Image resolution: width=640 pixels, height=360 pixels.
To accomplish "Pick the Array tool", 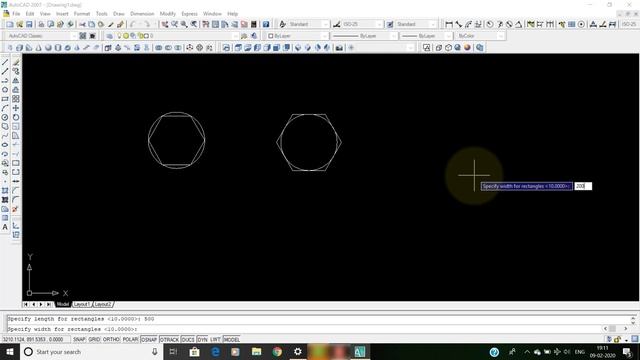I will pyautogui.click(x=16, y=99).
